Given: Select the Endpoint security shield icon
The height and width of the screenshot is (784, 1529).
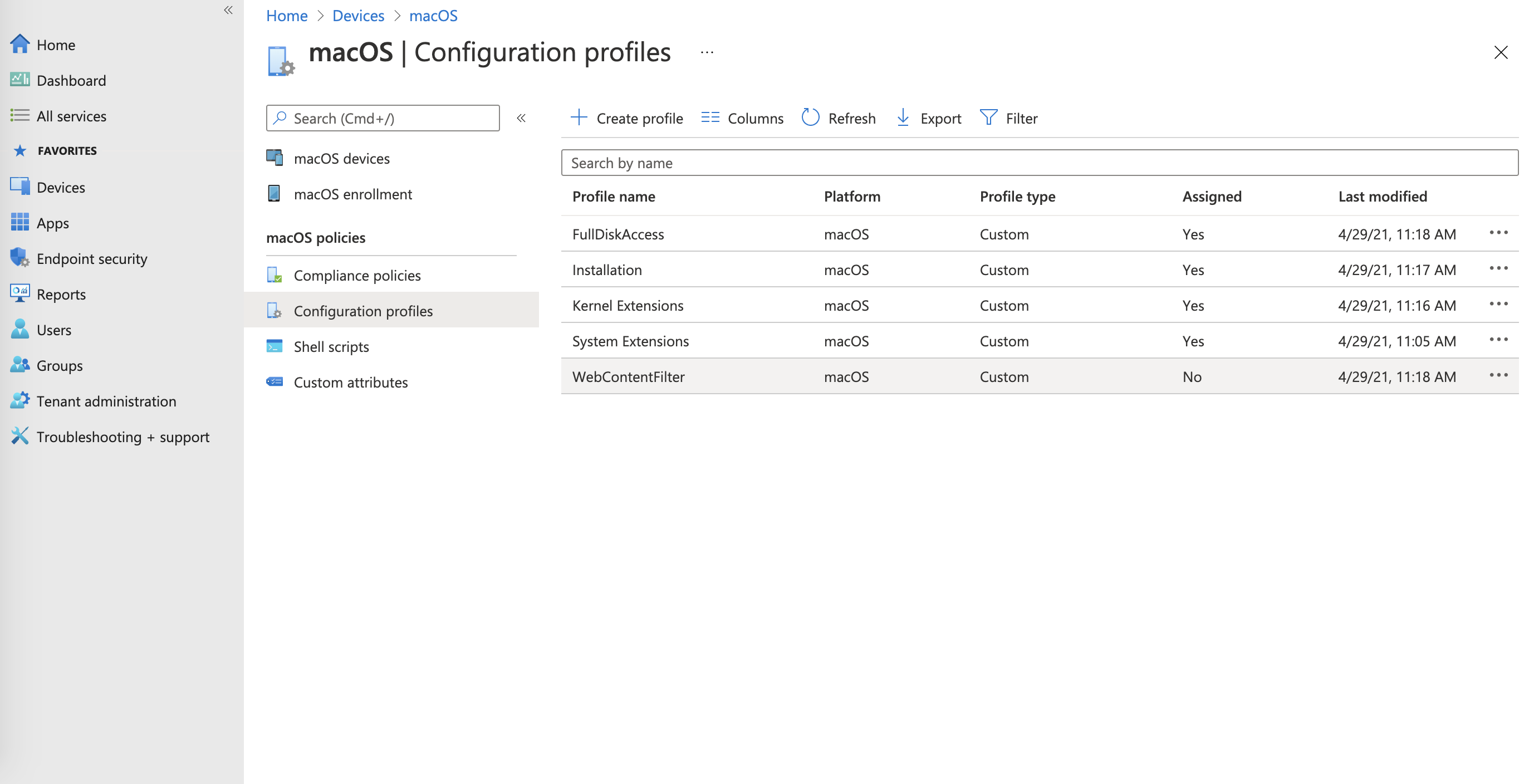Looking at the screenshot, I should click(19, 258).
